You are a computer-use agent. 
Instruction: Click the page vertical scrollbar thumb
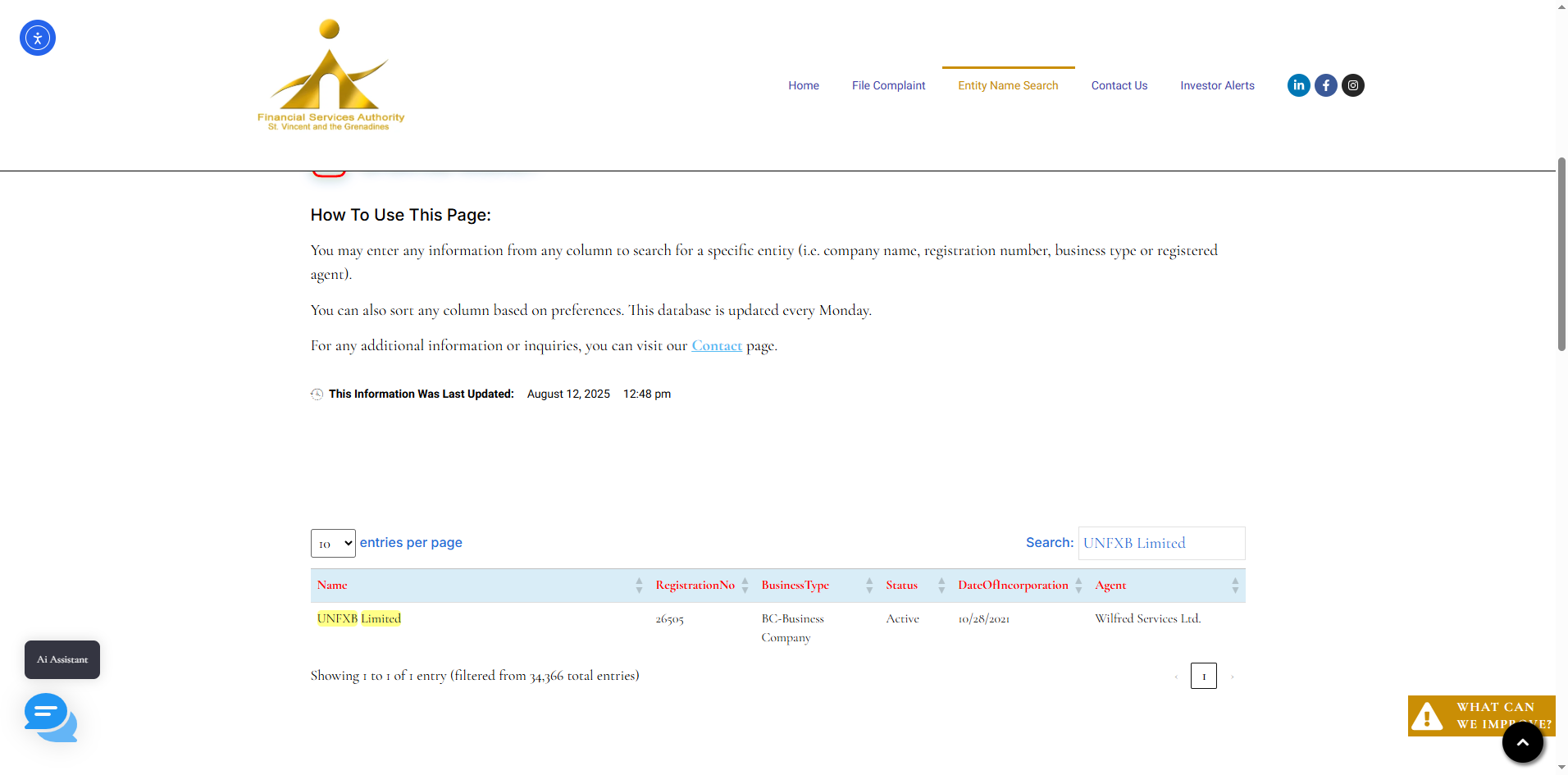pyautogui.click(x=1561, y=254)
